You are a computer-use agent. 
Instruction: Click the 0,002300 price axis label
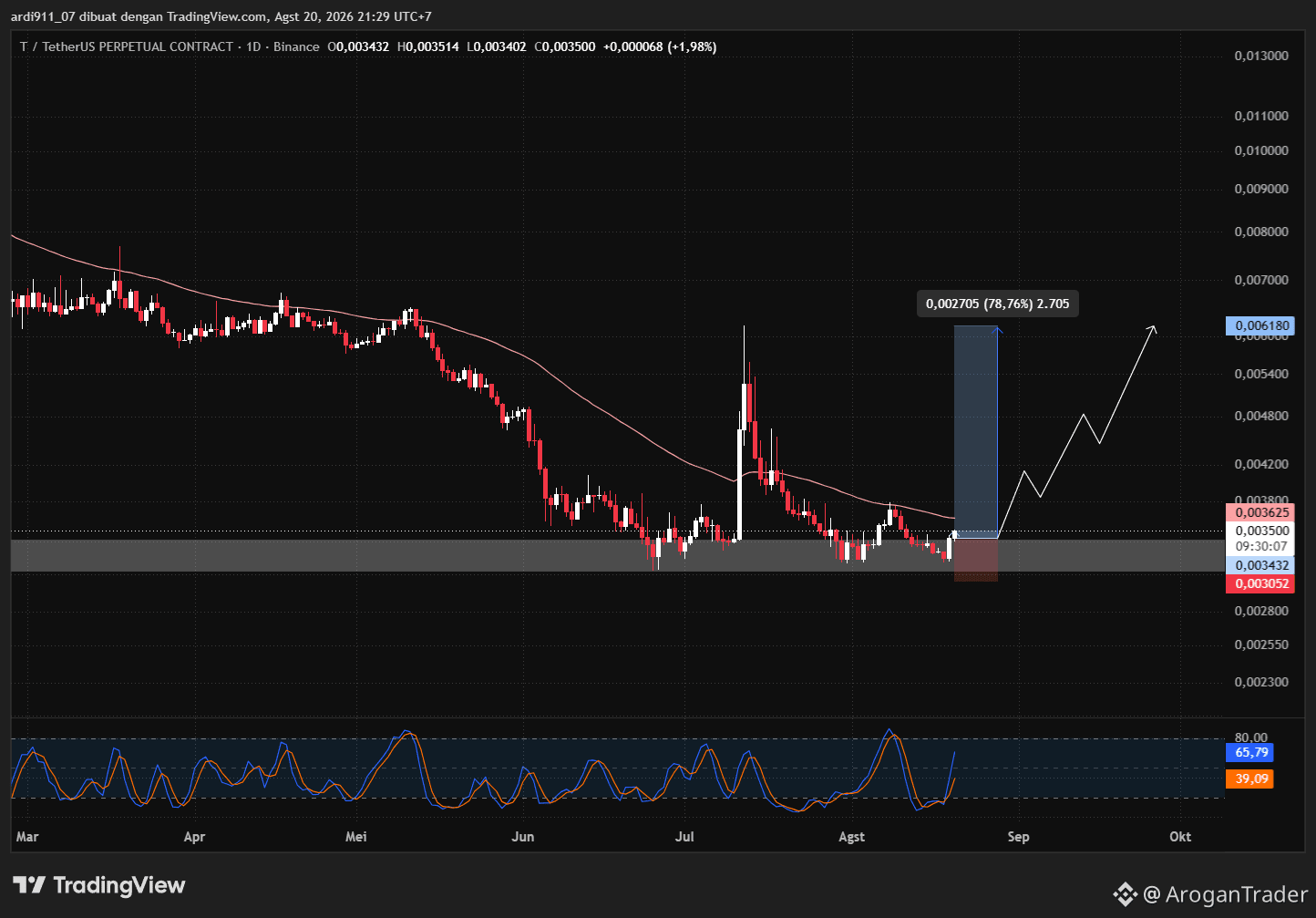coord(1261,682)
